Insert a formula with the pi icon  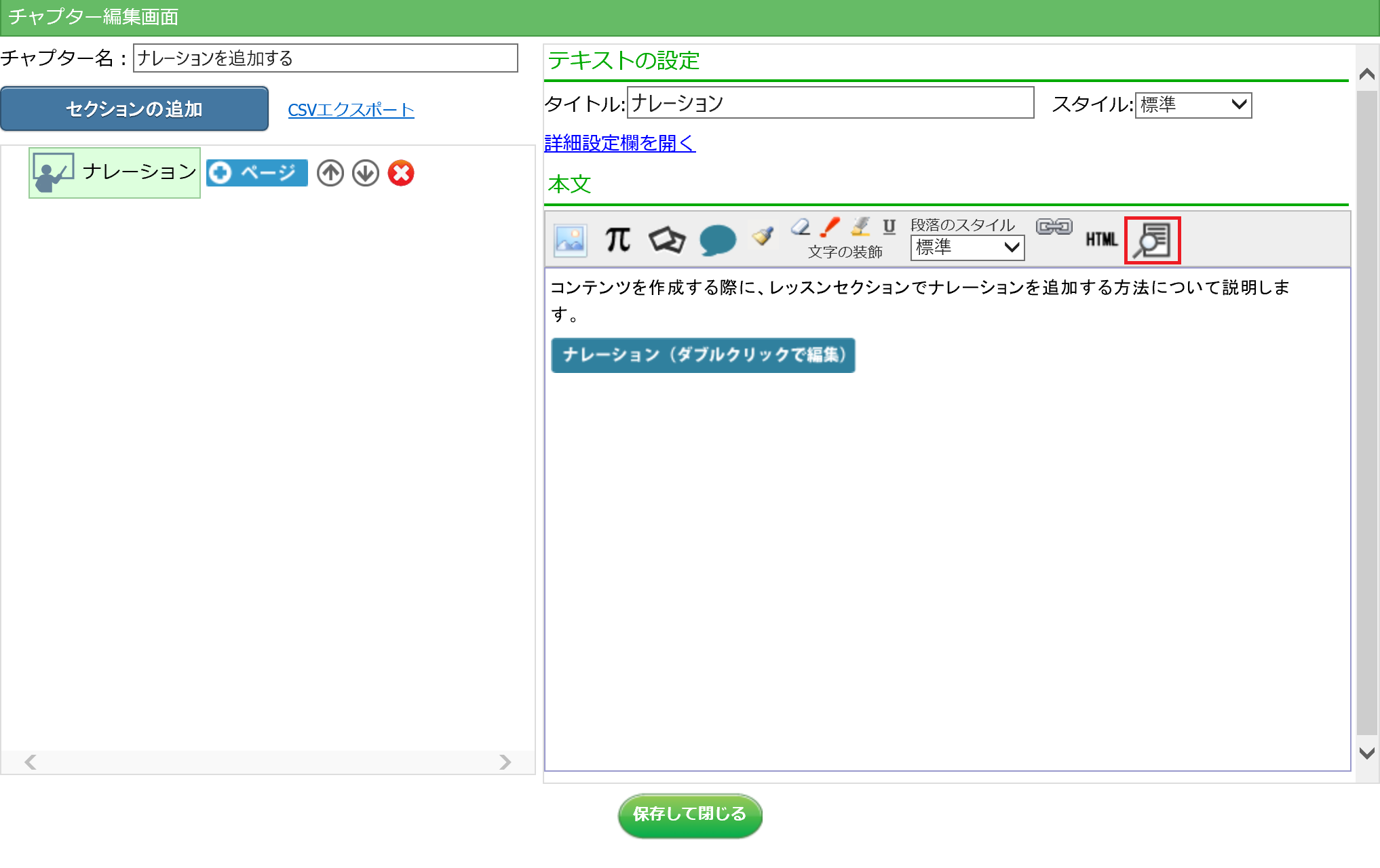click(x=617, y=240)
